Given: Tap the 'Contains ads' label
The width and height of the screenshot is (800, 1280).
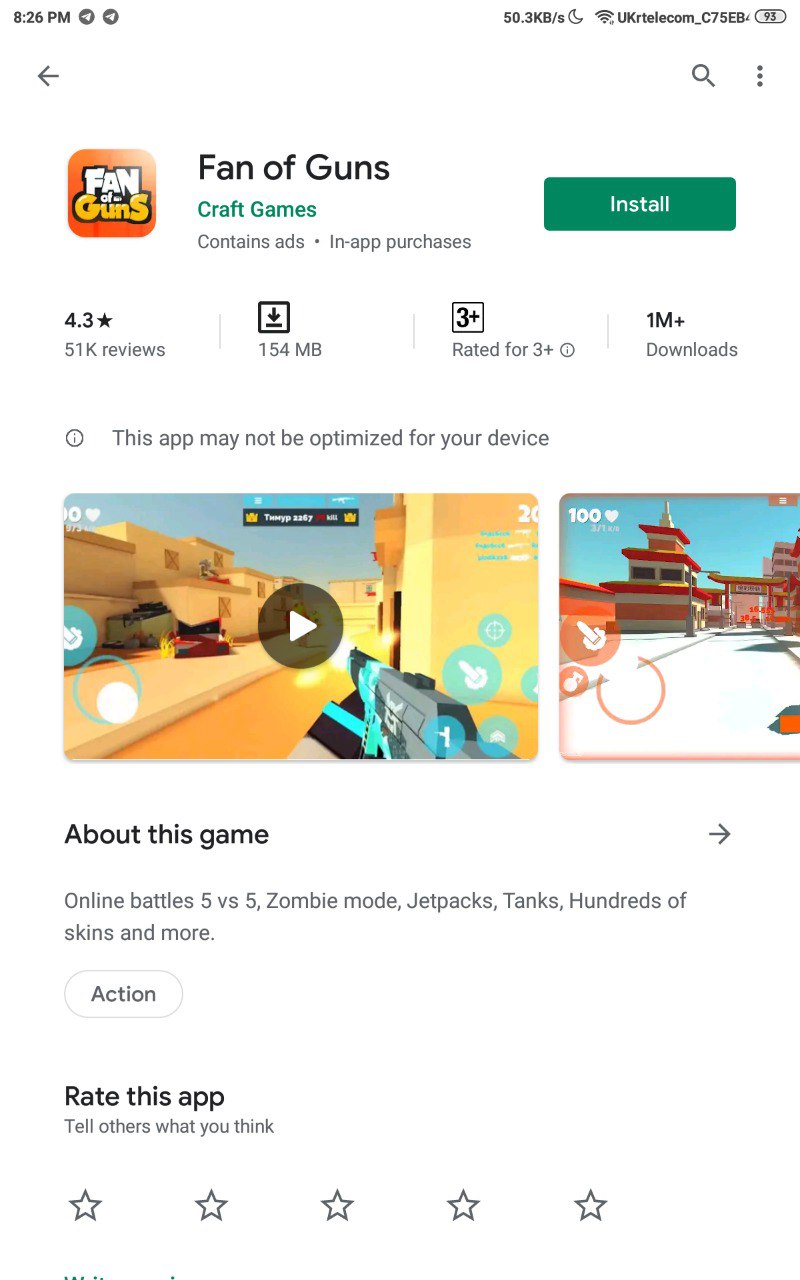Looking at the screenshot, I should (251, 242).
